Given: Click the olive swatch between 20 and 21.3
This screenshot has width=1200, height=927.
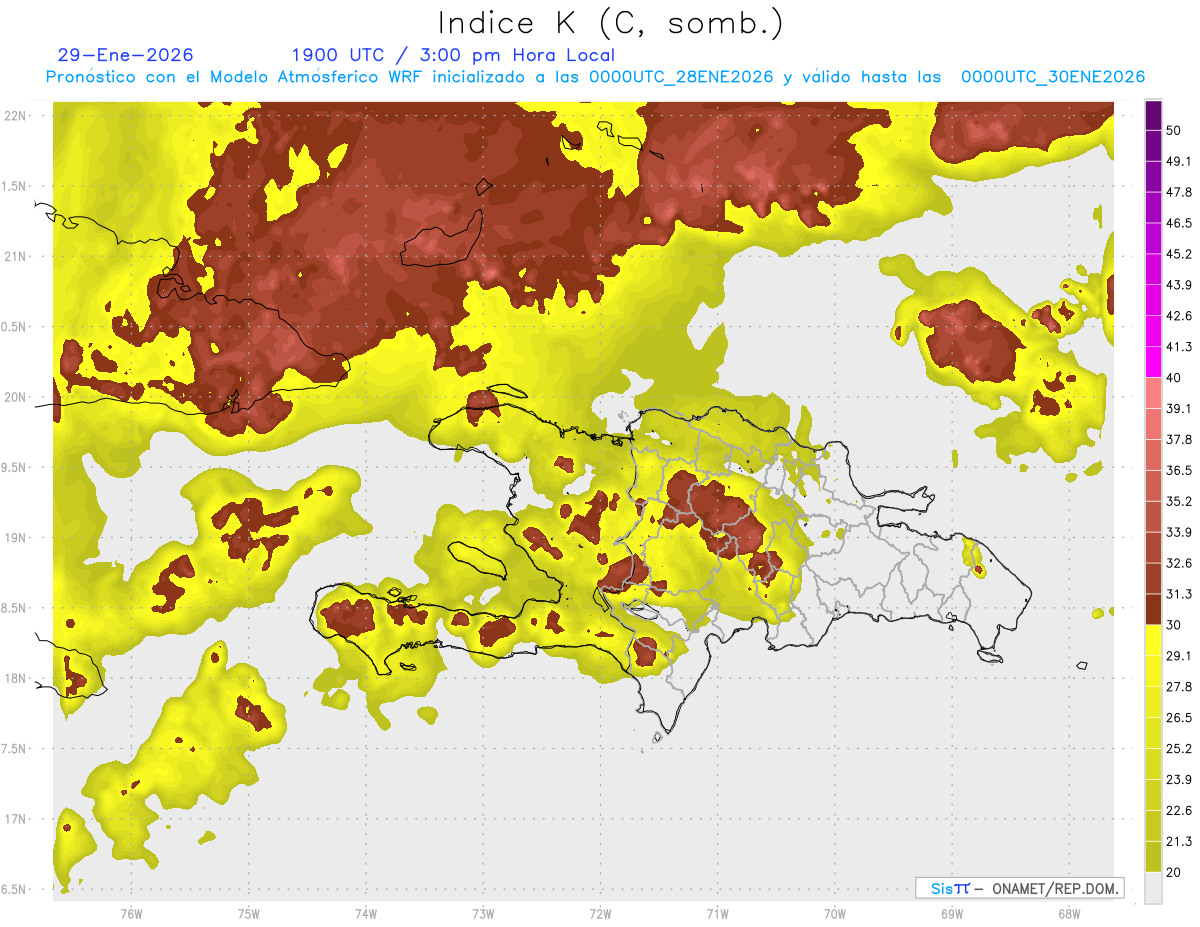Looking at the screenshot, I should (1153, 857).
